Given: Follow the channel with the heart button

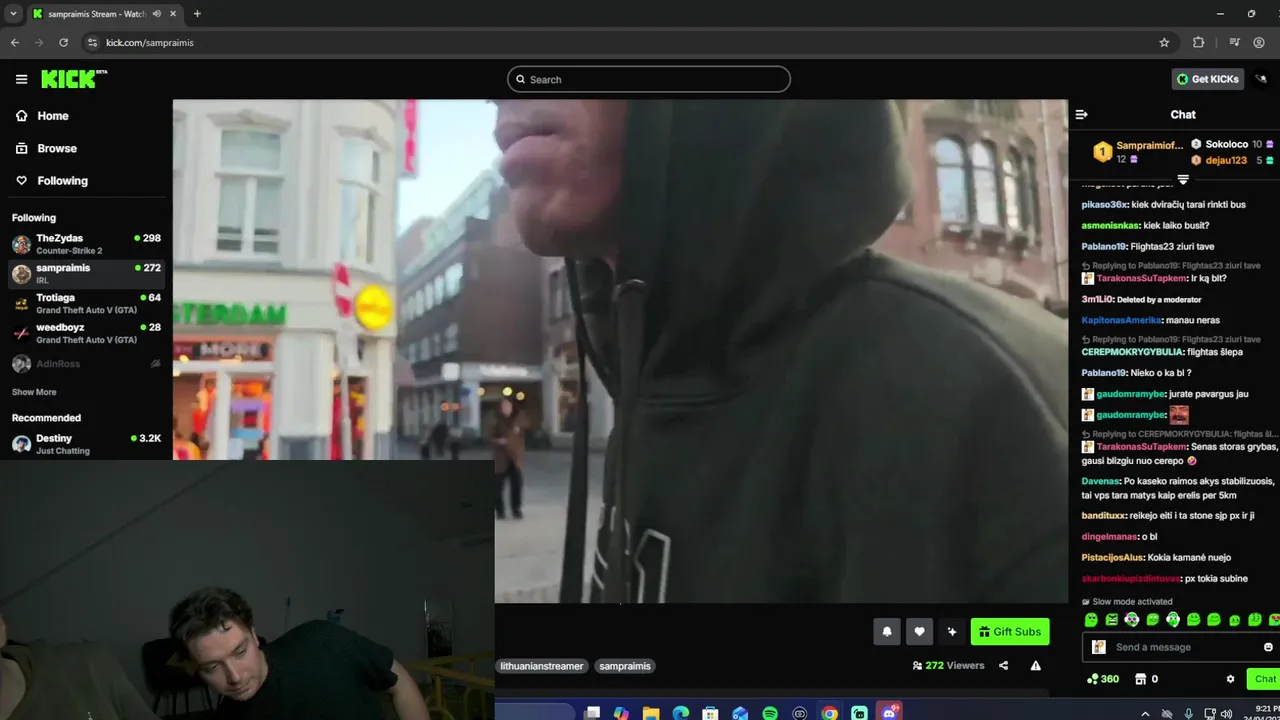Looking at the screenshot, I should (919, 632).
